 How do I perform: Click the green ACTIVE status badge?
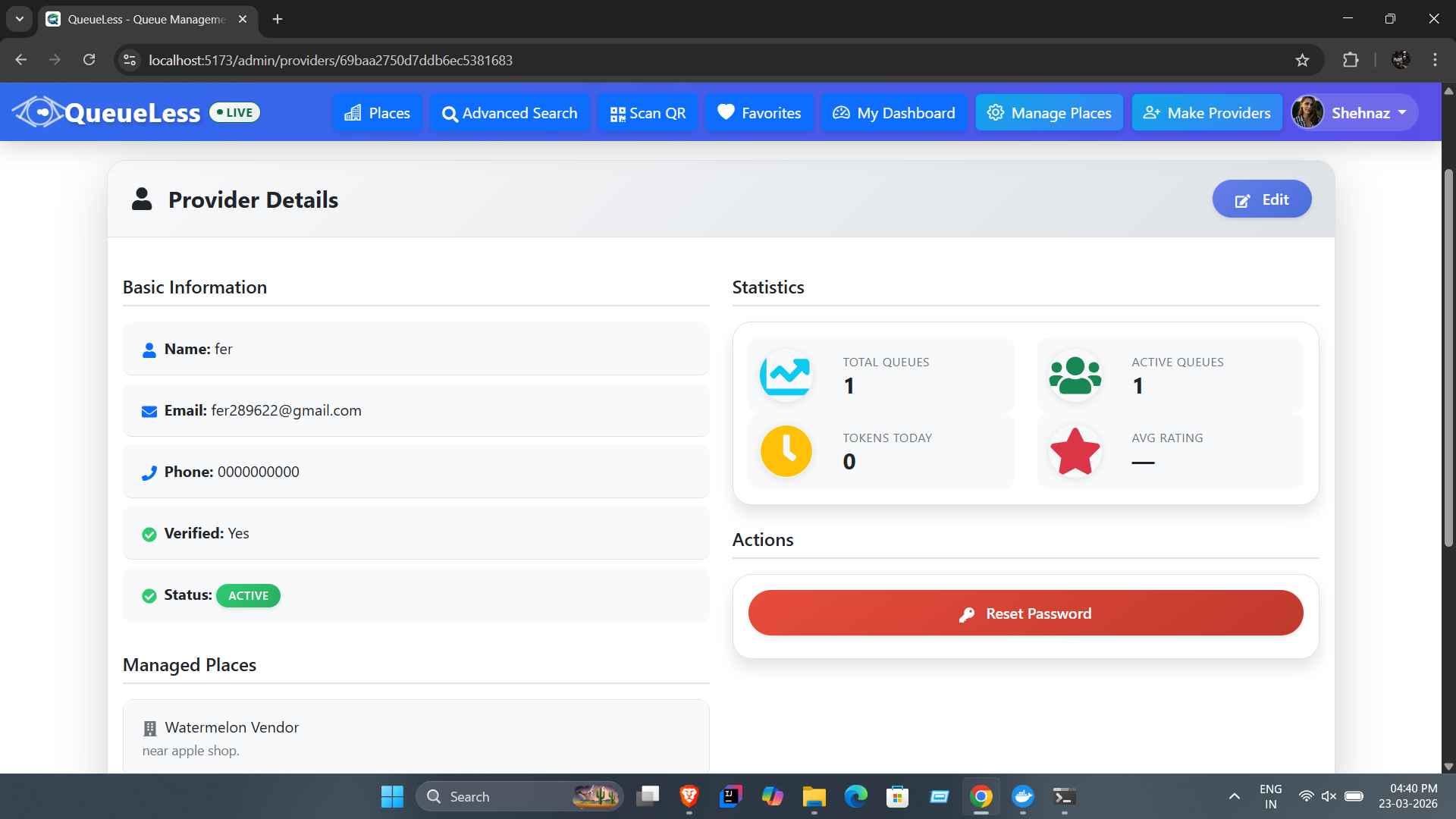point(248,595)
